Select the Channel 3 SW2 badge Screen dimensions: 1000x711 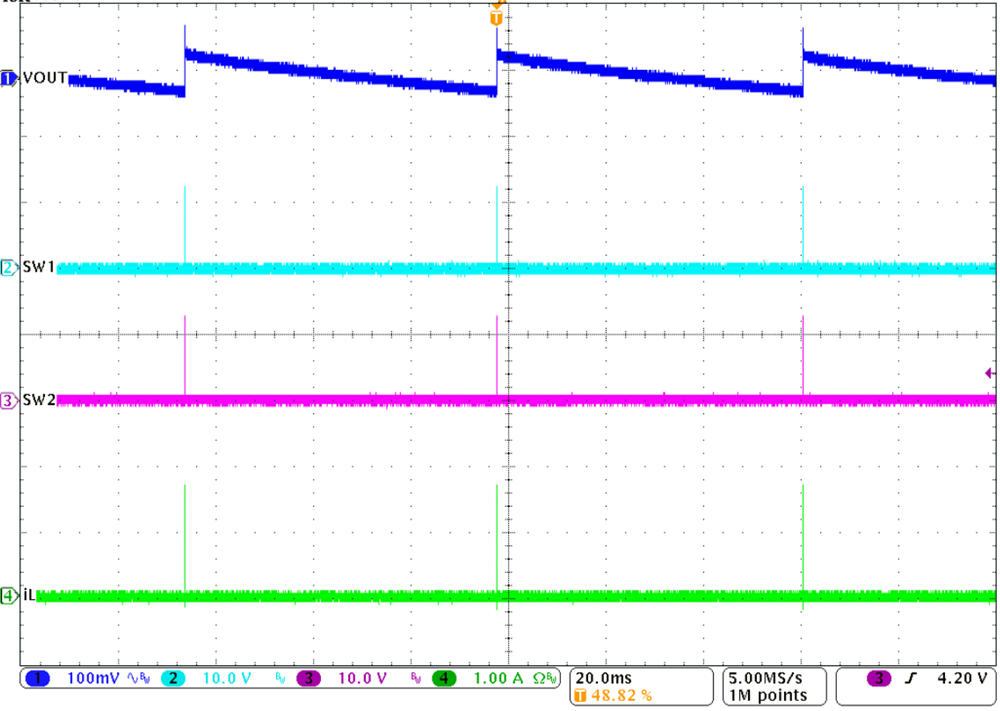point(8,400)
